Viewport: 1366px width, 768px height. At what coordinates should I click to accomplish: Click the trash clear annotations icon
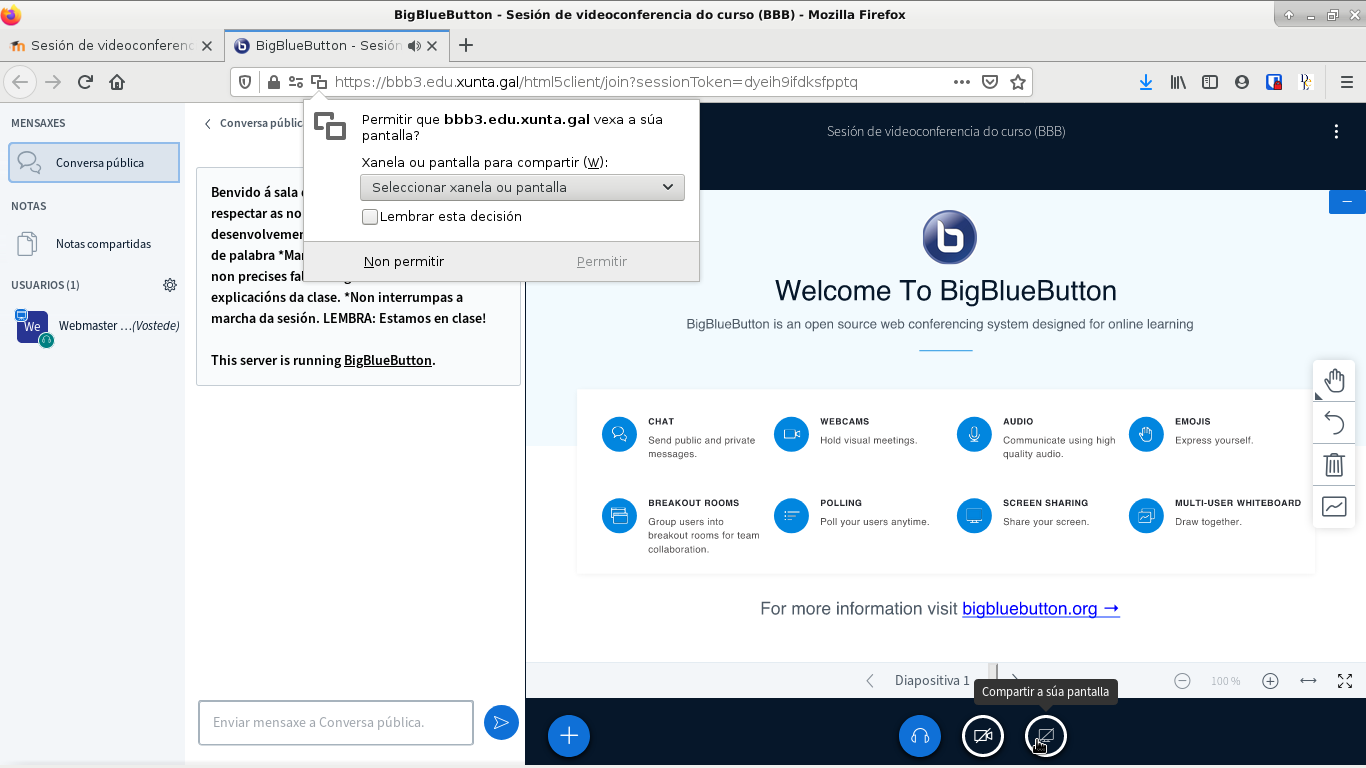pyautogui.click(x=1334, y=465)
